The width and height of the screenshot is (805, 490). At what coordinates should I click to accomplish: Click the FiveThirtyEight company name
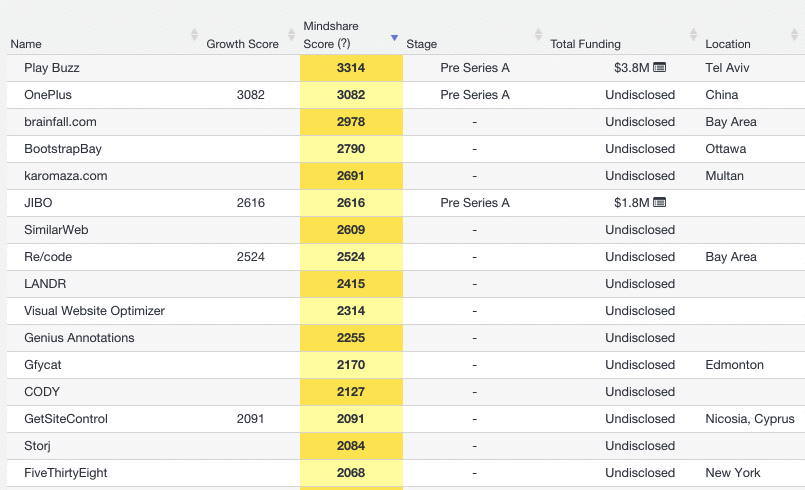click(x=66, y=473)
